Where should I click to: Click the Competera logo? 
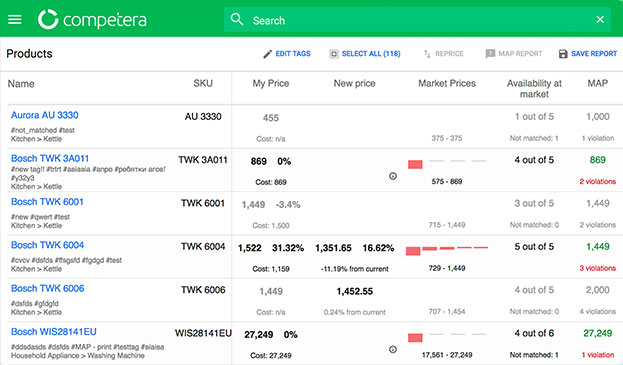[92, 19]
